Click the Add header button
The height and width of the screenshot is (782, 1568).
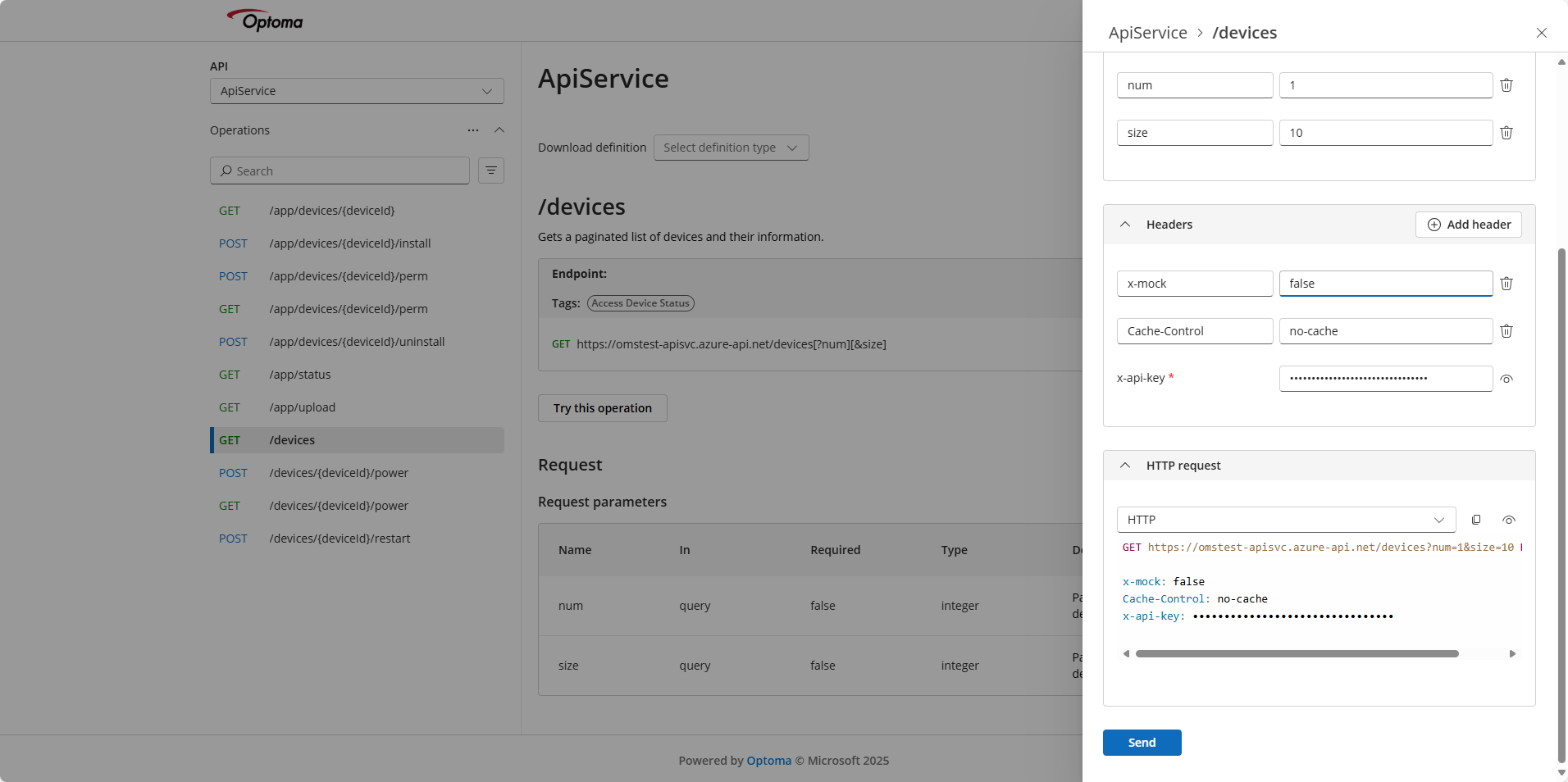pyautogui.click(x=1468, y=225)
